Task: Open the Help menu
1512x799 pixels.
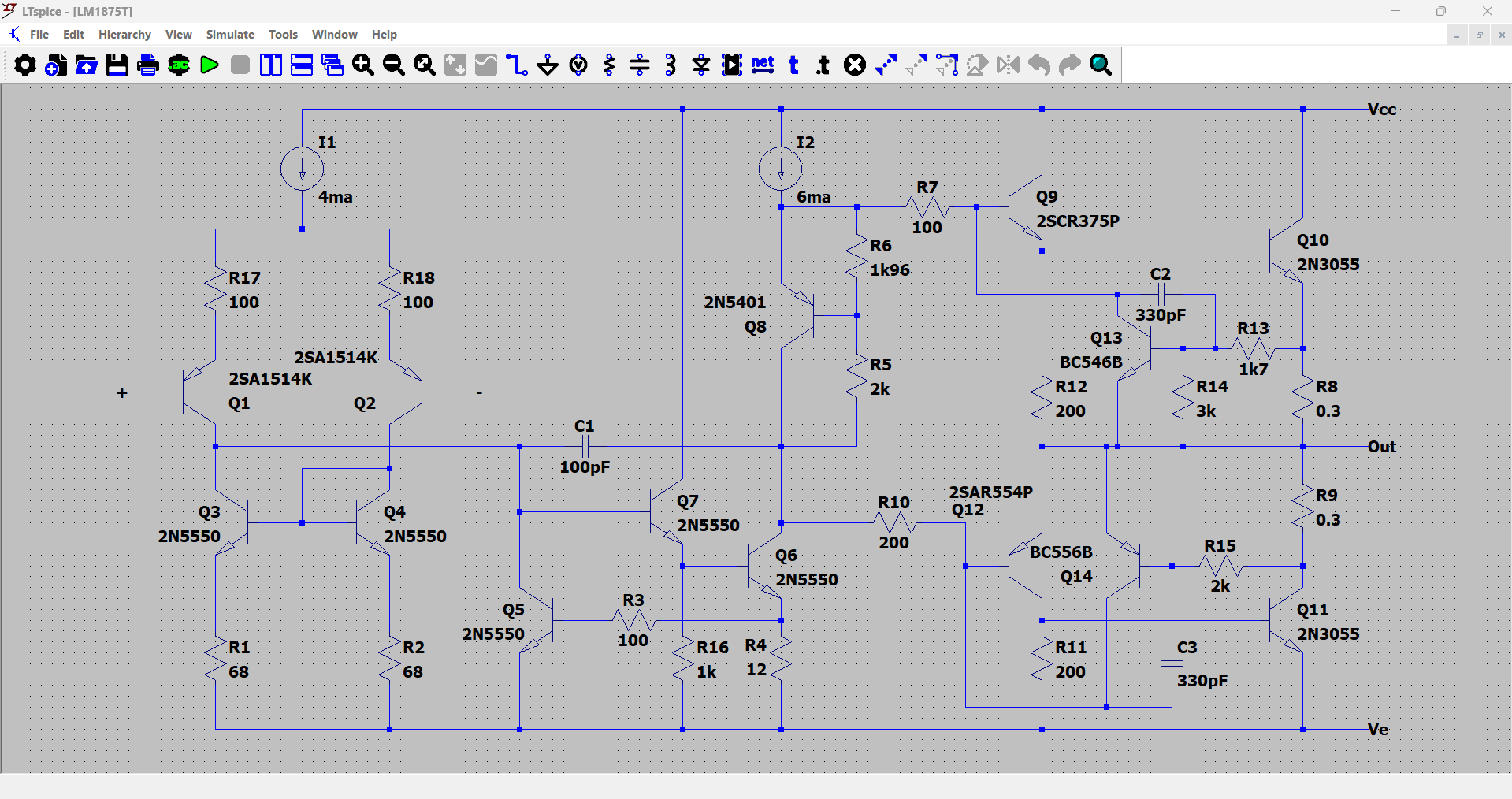Action: coord(385,35)
